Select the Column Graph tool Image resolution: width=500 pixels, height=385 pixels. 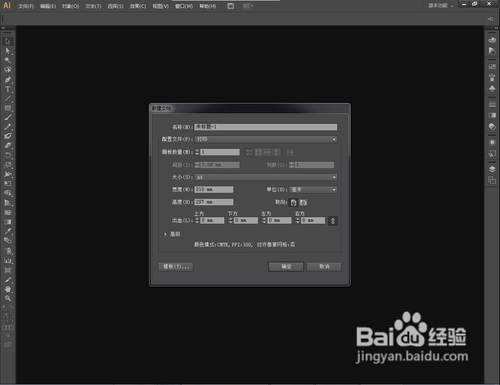click(x=8, y=260)
